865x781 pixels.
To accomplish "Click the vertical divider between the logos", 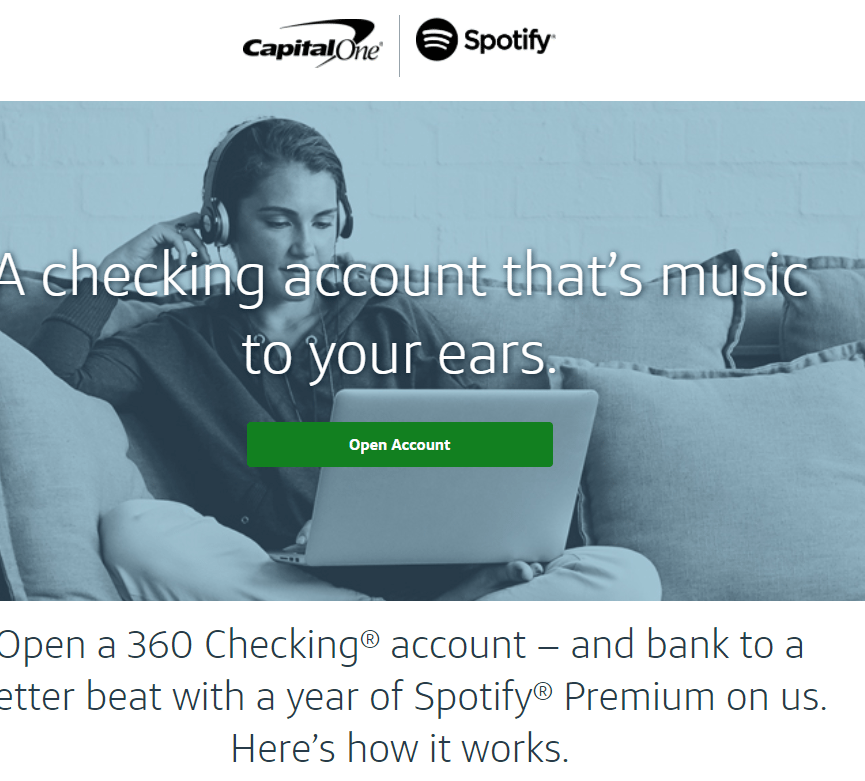I will click(399, 46).
